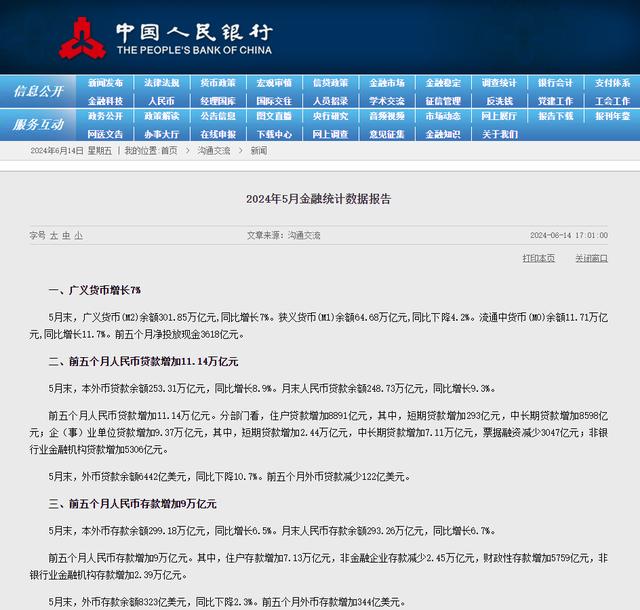This screenshot has width=640, height=610.
Task: Open 意见征集 navigation item
Action: pos(387,134)
